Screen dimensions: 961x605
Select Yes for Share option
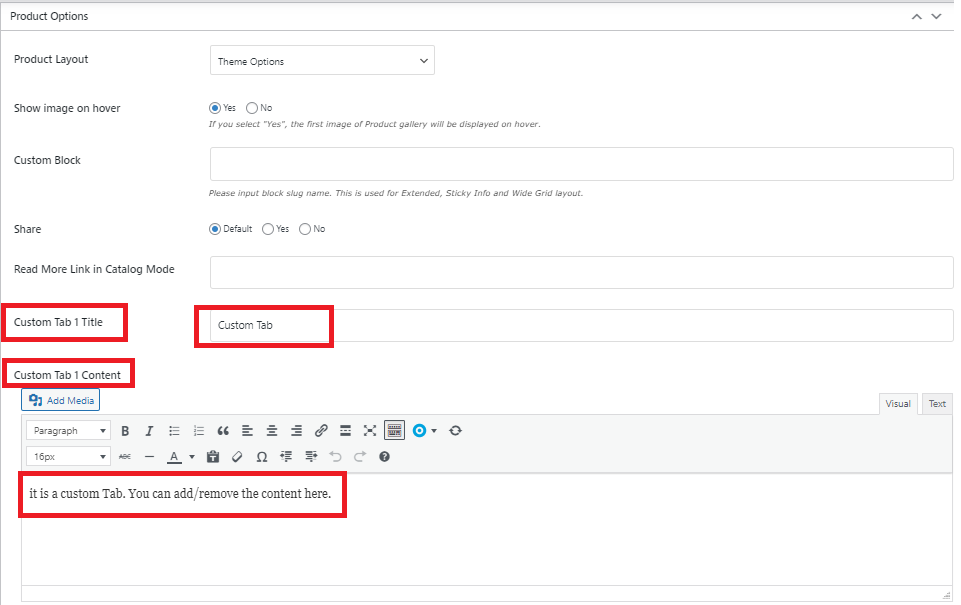[268, 229]
